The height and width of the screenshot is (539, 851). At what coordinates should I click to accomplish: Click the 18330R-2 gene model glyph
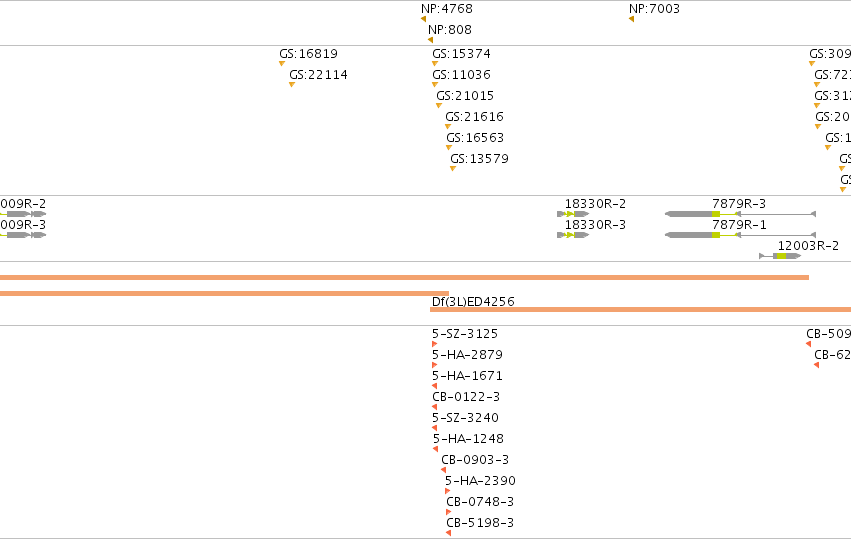click(573, 214)
